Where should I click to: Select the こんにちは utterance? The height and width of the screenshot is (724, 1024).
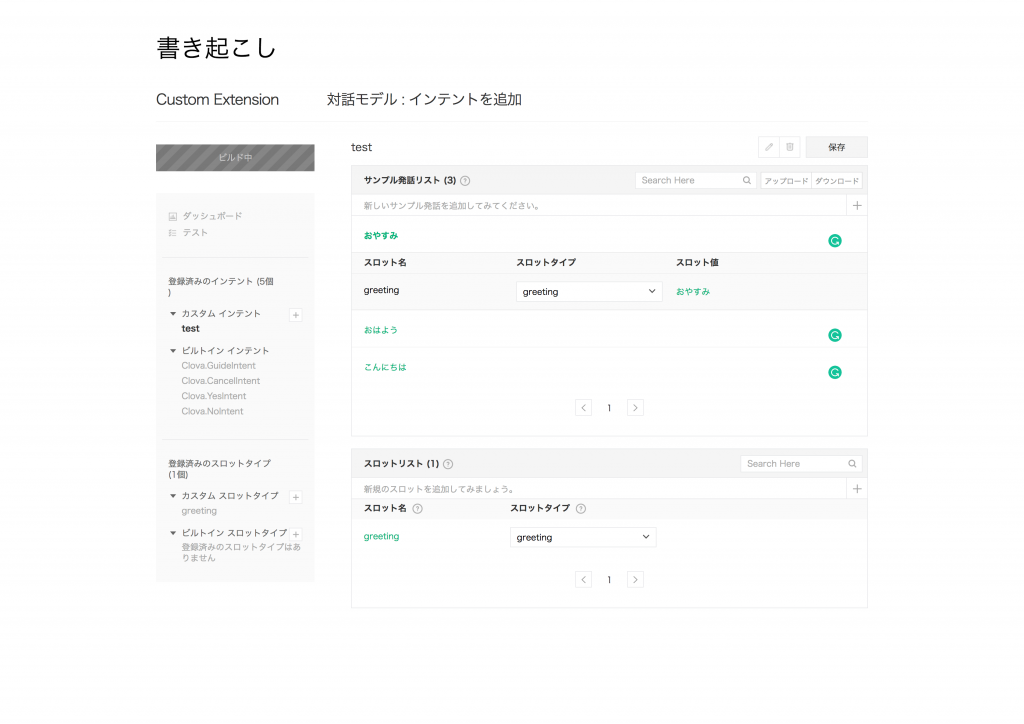coord(385,367)
